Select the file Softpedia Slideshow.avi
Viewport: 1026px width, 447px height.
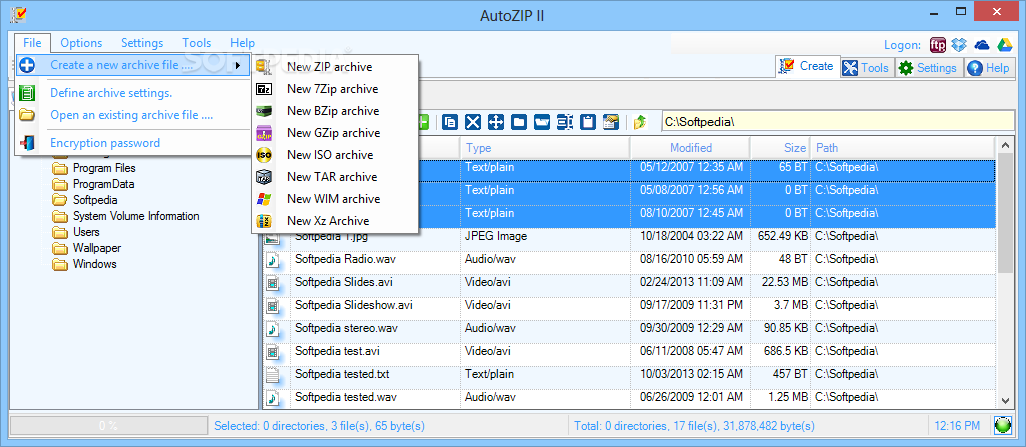(353, 305)
